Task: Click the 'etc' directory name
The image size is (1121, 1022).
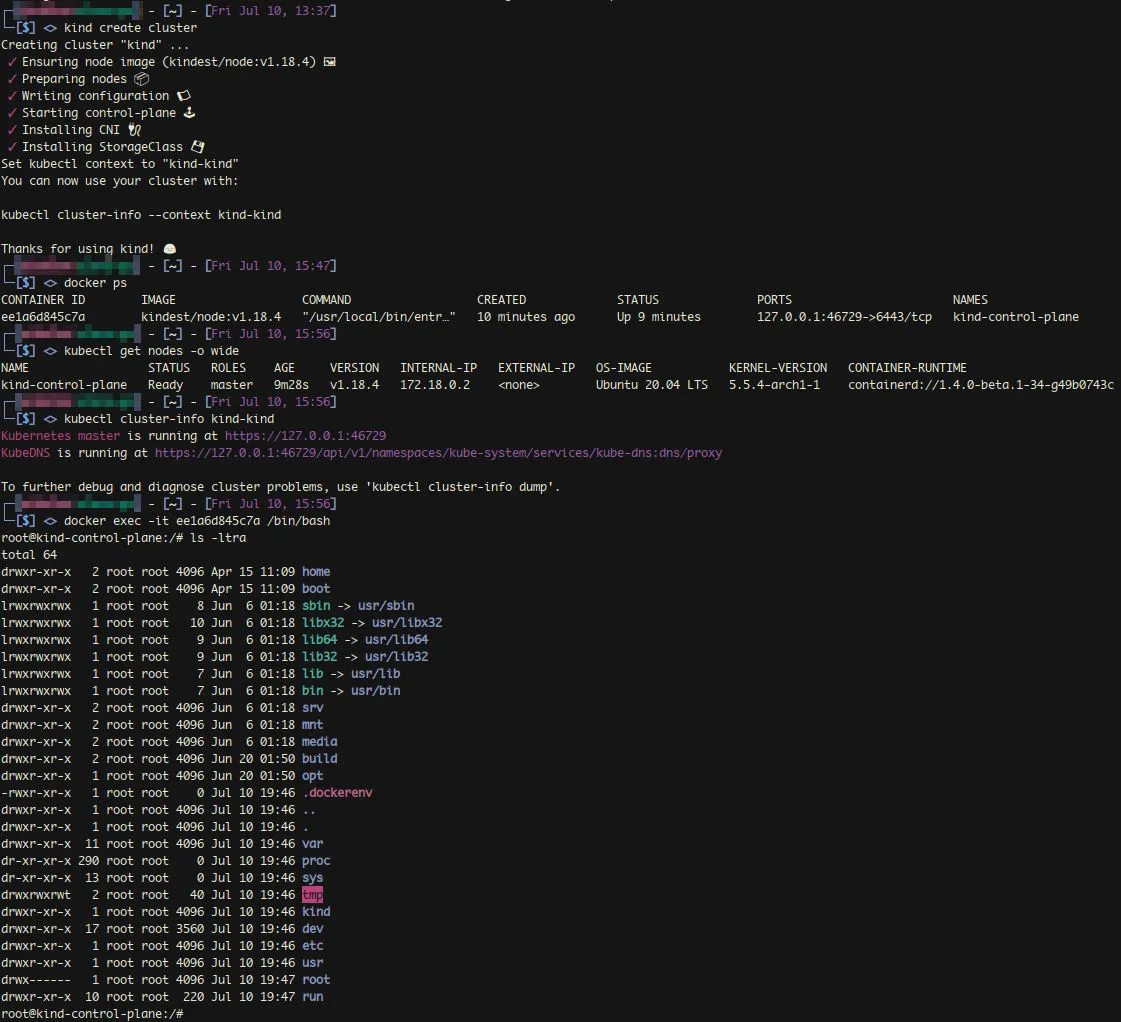Action: point(312,946)
